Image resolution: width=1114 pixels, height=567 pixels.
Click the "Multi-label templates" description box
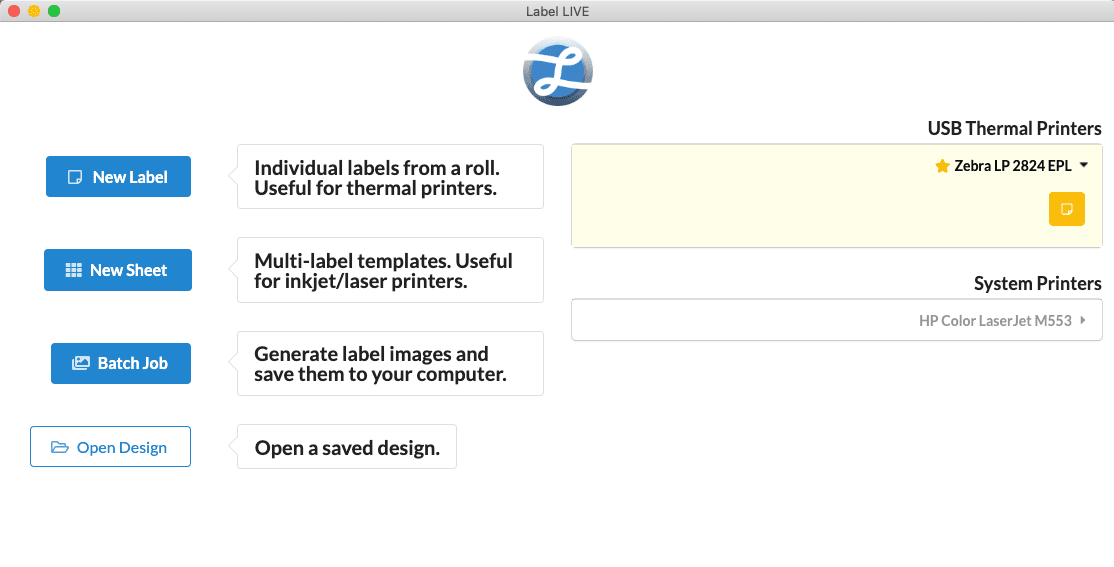tap(390, 270)
